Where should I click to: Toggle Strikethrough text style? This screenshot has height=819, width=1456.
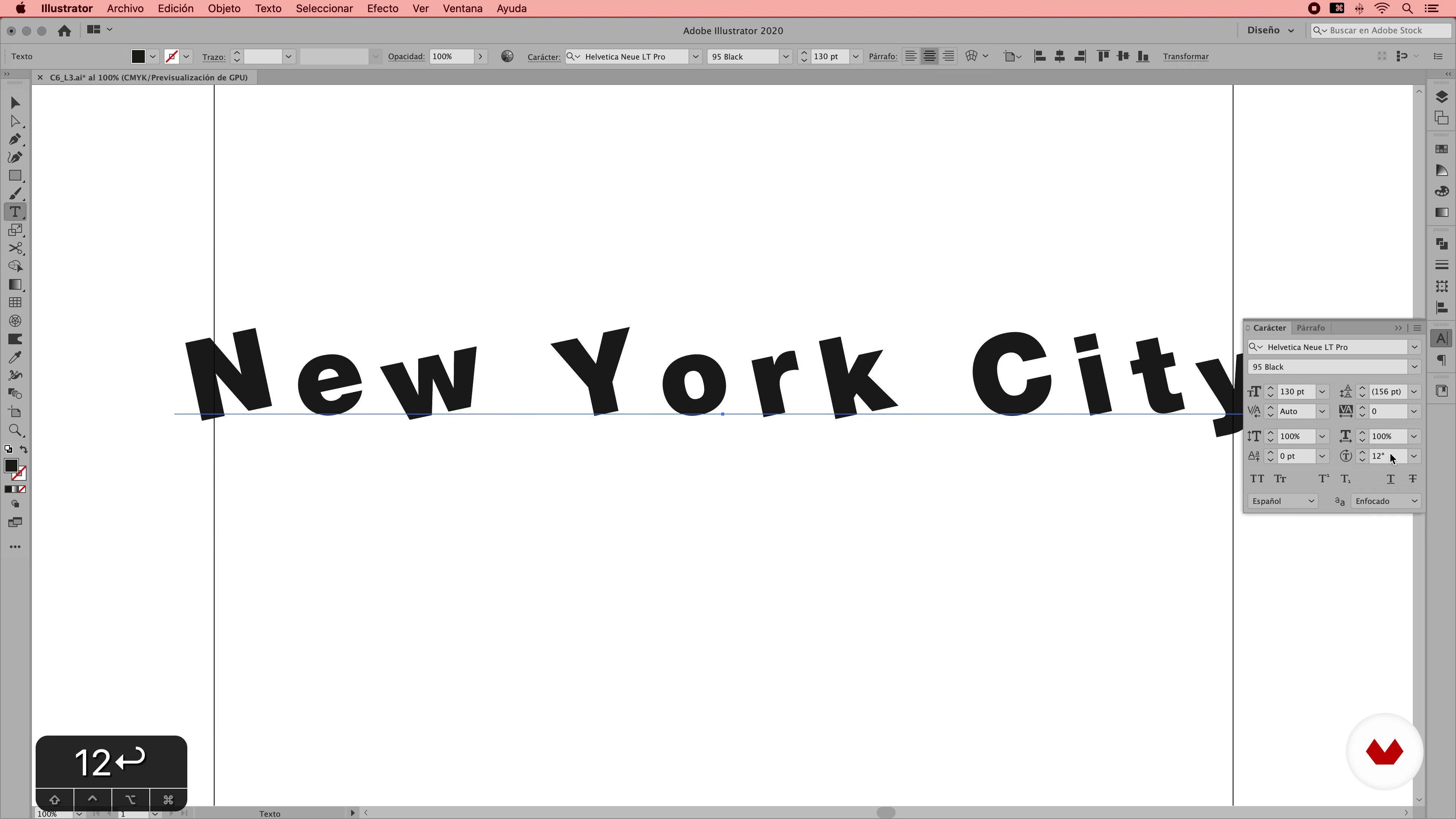(1412, 479)
